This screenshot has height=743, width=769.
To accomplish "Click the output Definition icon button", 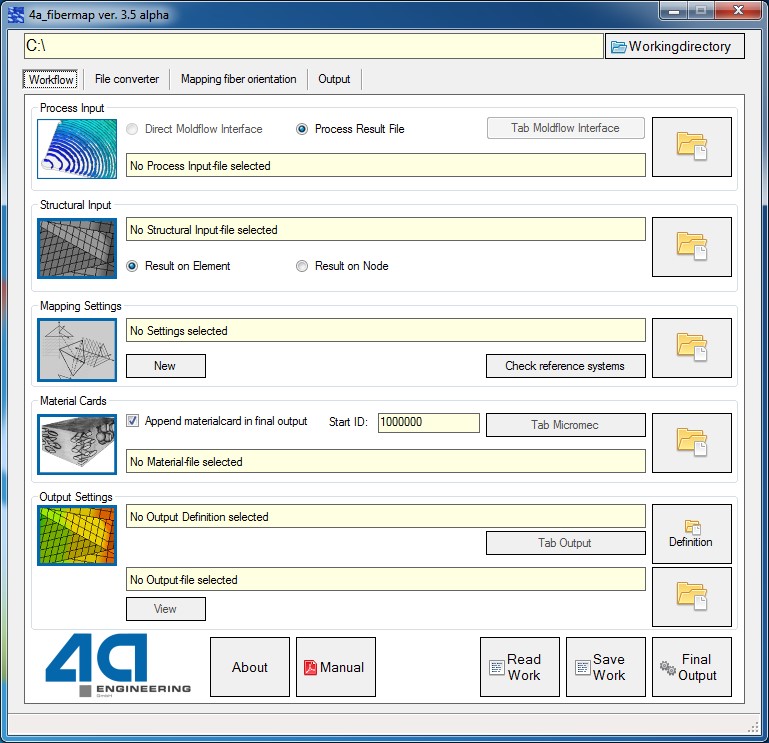I will click(691, 534).
